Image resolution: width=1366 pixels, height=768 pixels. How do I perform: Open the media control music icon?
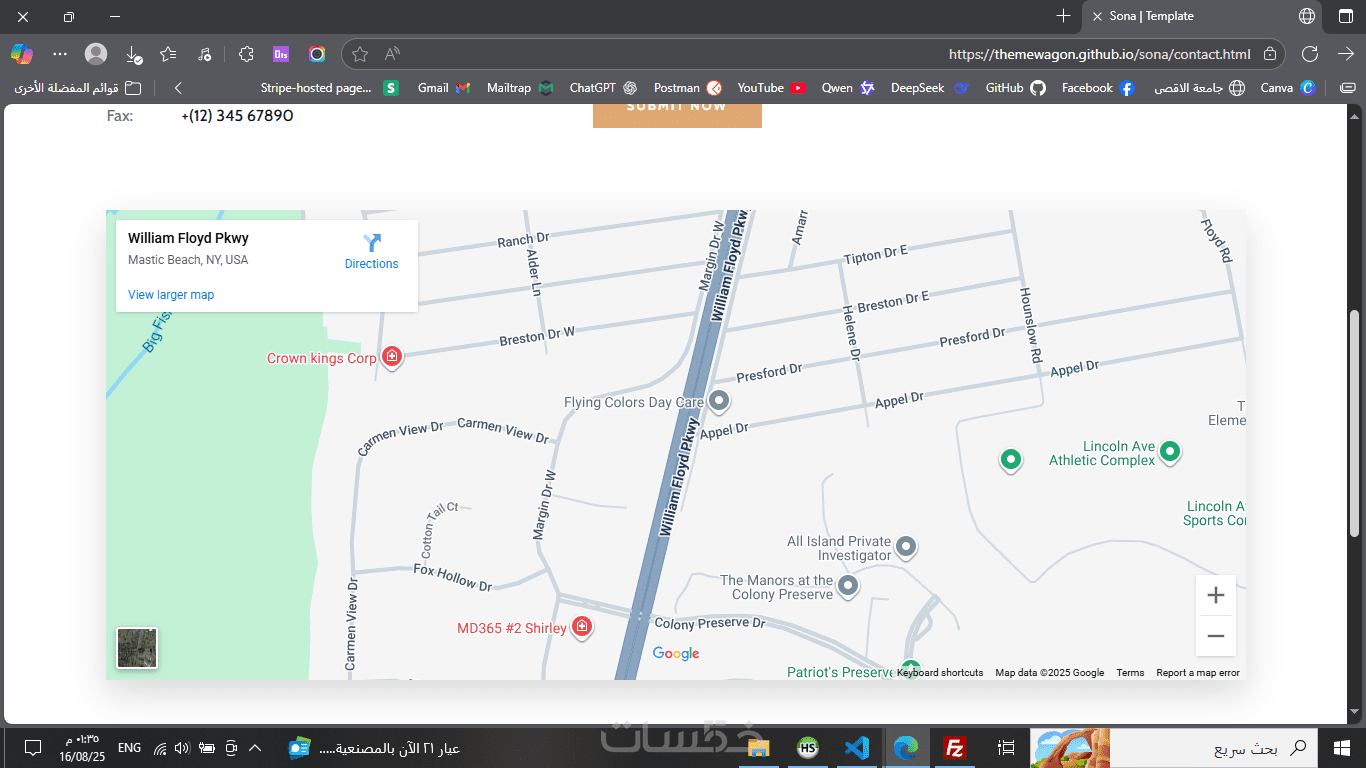(x=204, y=54)
